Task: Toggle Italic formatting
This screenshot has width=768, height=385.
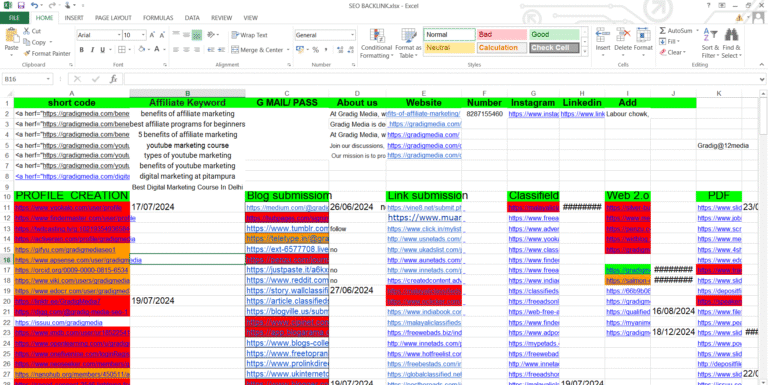Action: pyautogui.click(x=92, y=49)
